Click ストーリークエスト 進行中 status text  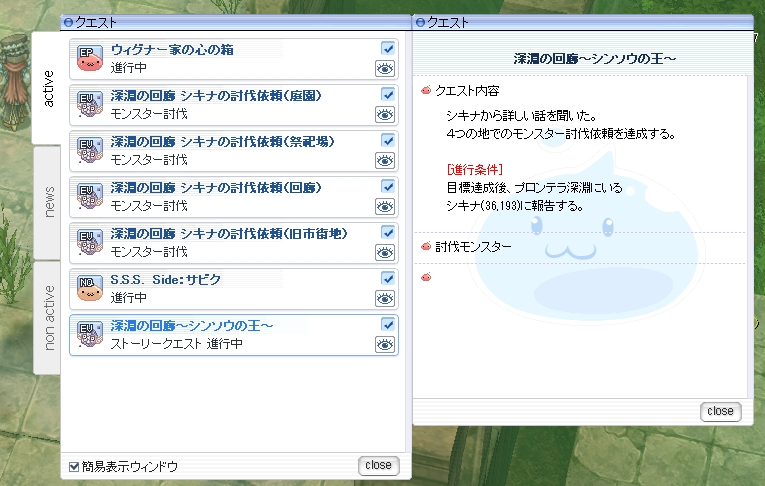coord(177,344)
